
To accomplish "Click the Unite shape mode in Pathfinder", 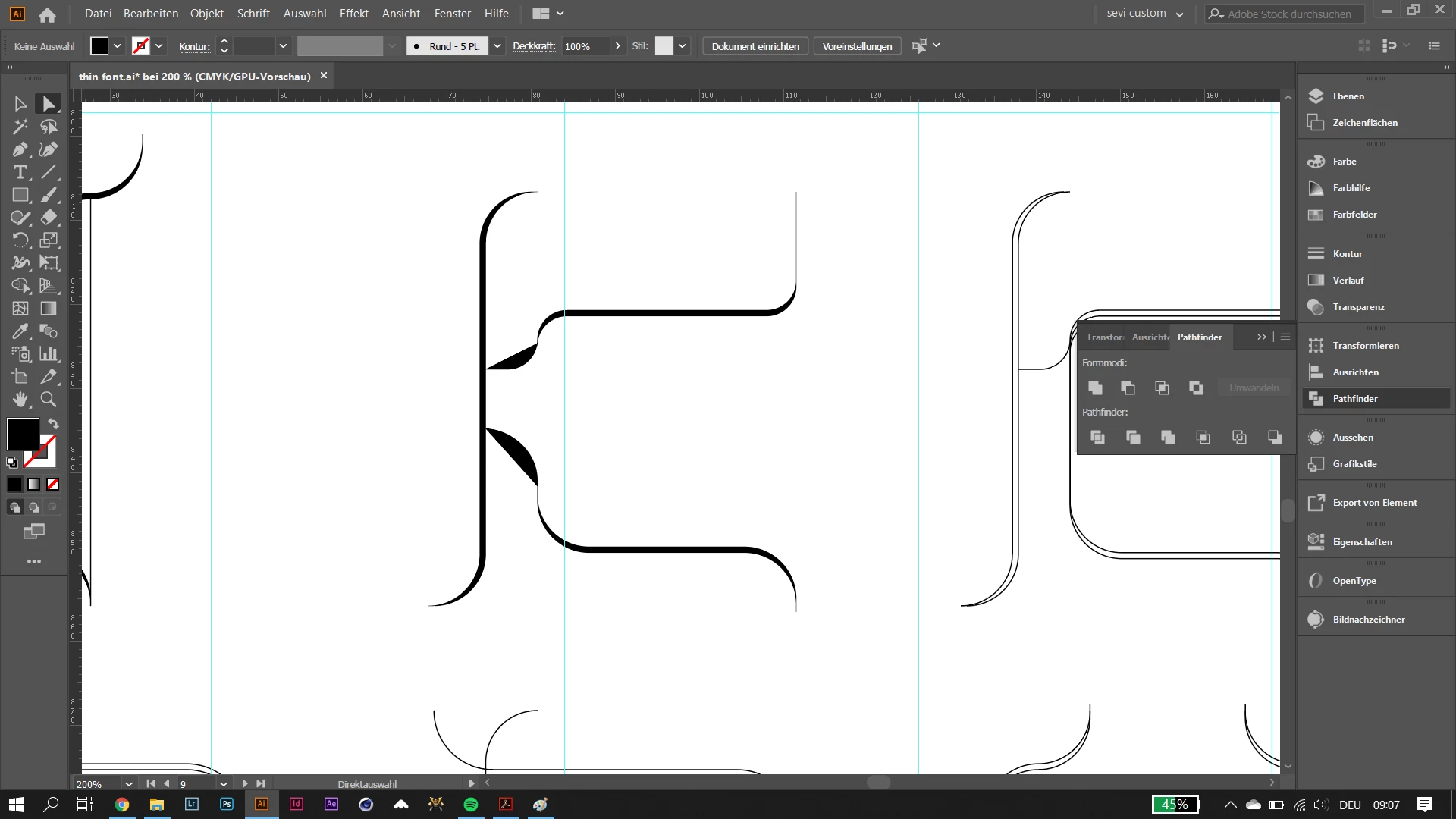I will click(x=1095, y=388).
